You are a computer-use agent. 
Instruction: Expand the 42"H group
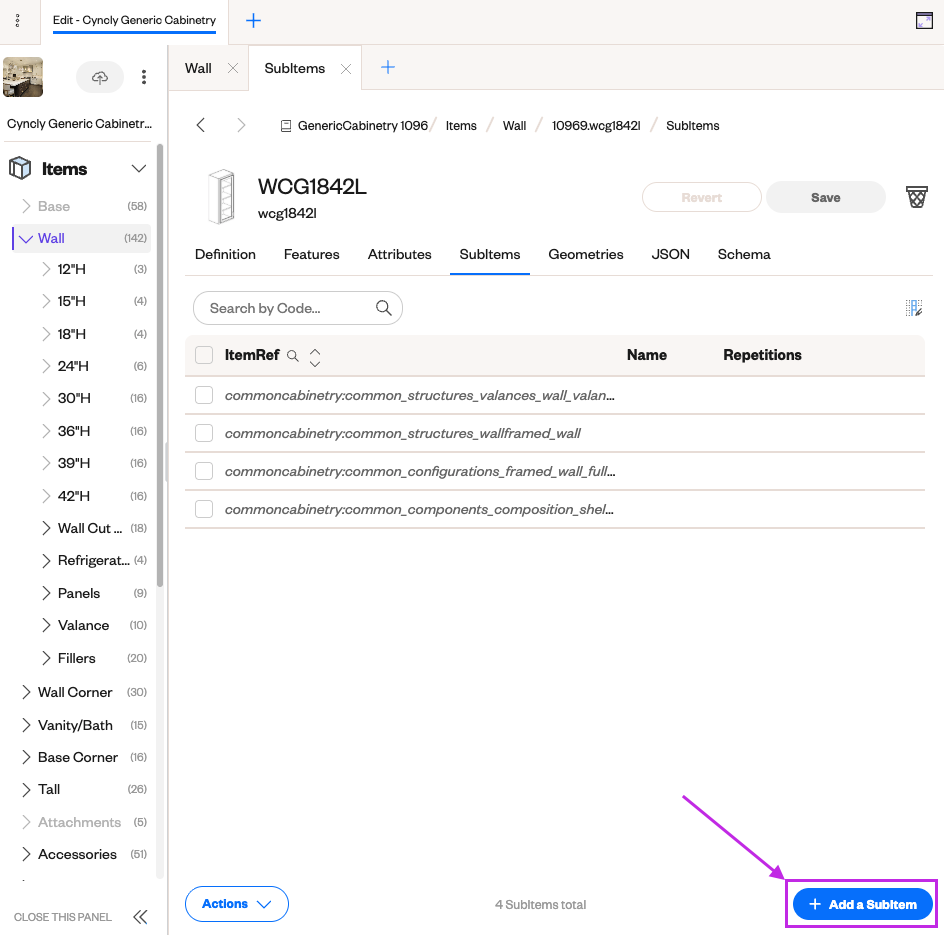(x=46, y=496)
